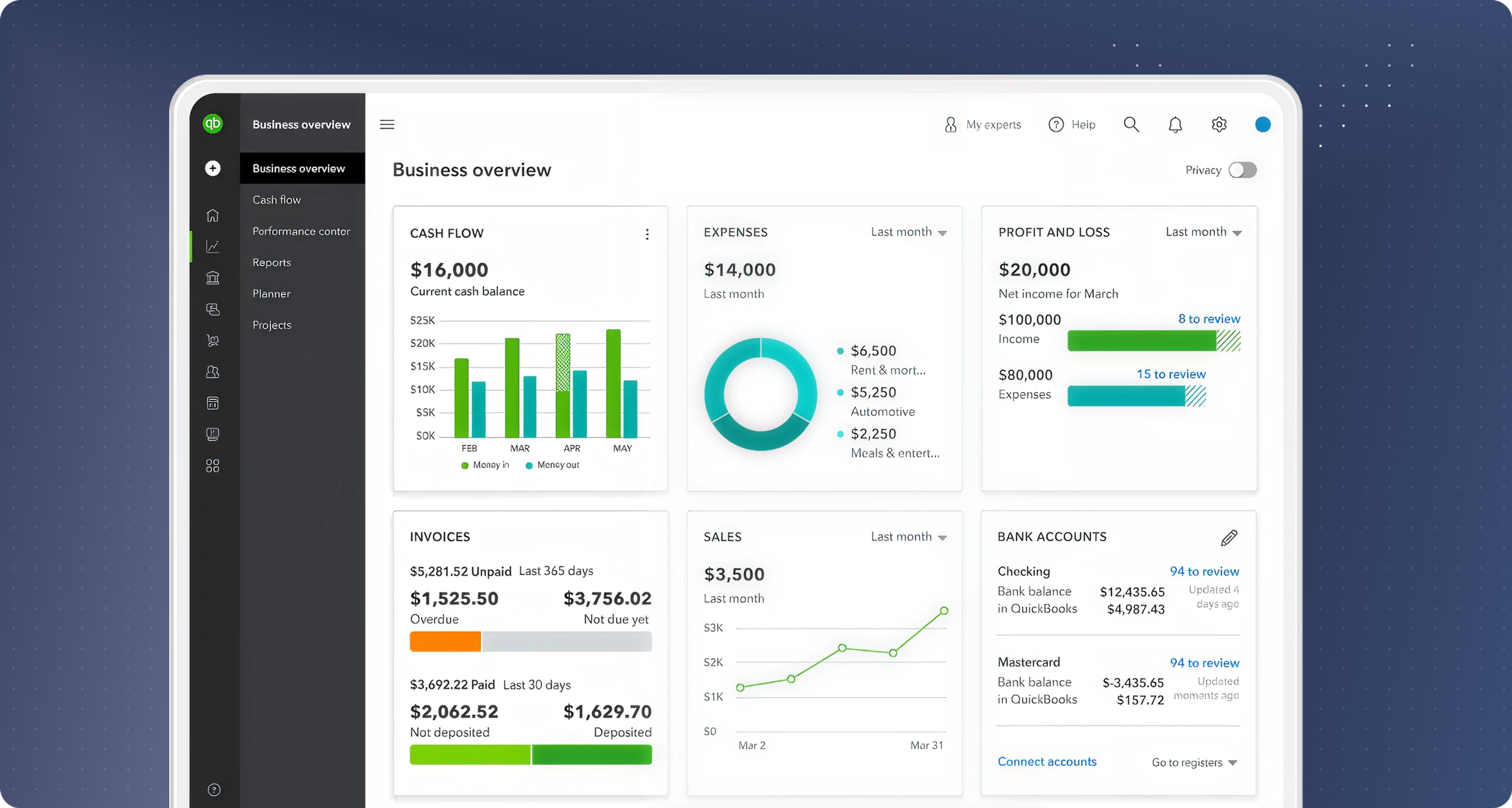Image resolution: width=1512 pixels, height=808 pixels.
Task: Click the teal Expenses progress bar
Action: click(1136, 396)
